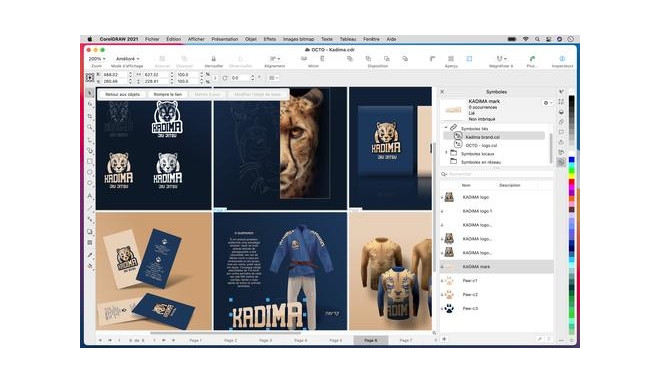Click the next page arrow in the page navigator
This screenshot has height=384, width=660.
pos(154,340)
